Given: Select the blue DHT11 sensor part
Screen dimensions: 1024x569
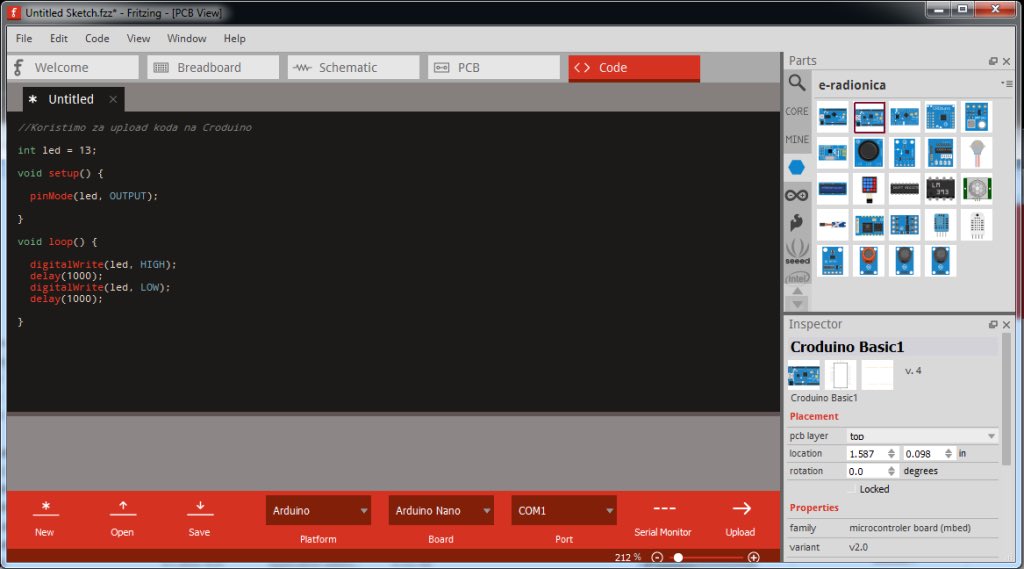Looking at the screenshot, I should click(940, 225).
